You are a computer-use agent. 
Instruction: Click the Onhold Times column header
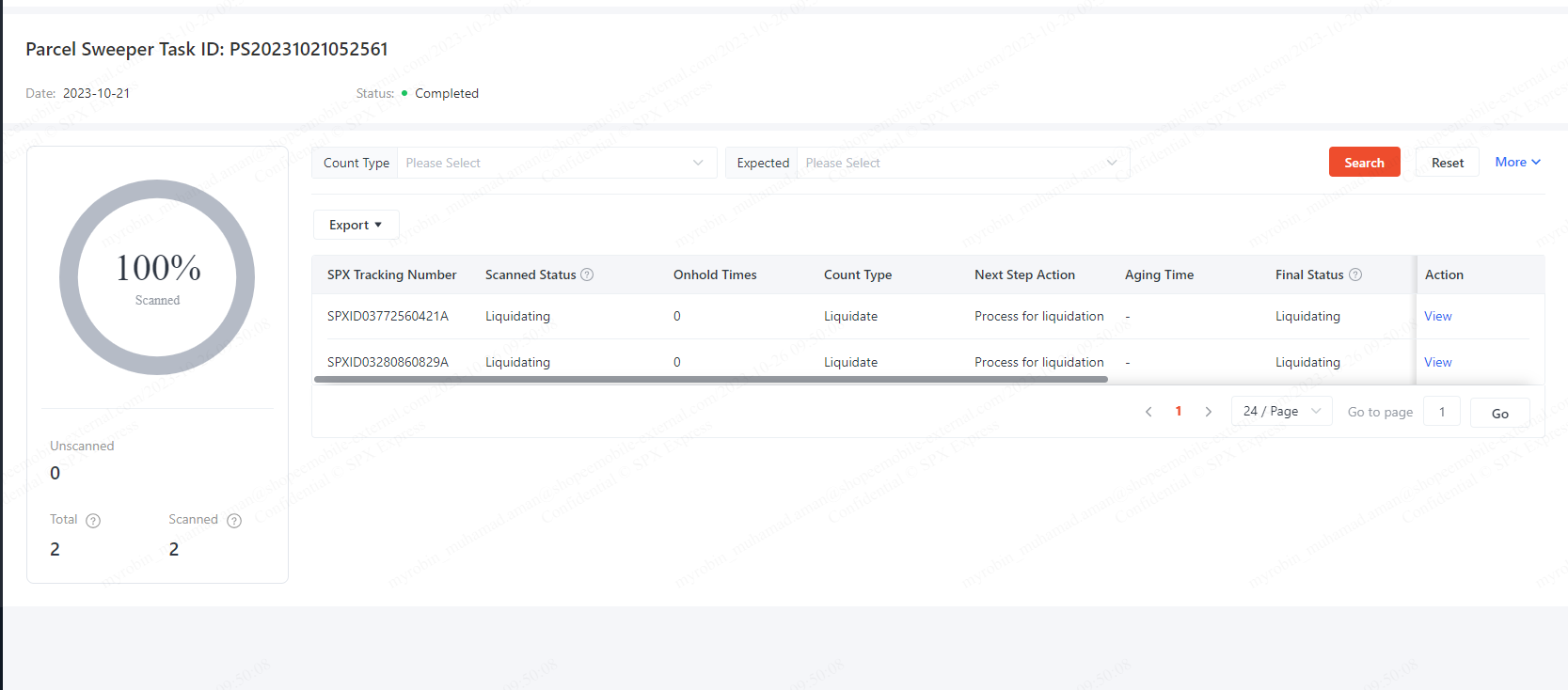(x=715, y=274)
